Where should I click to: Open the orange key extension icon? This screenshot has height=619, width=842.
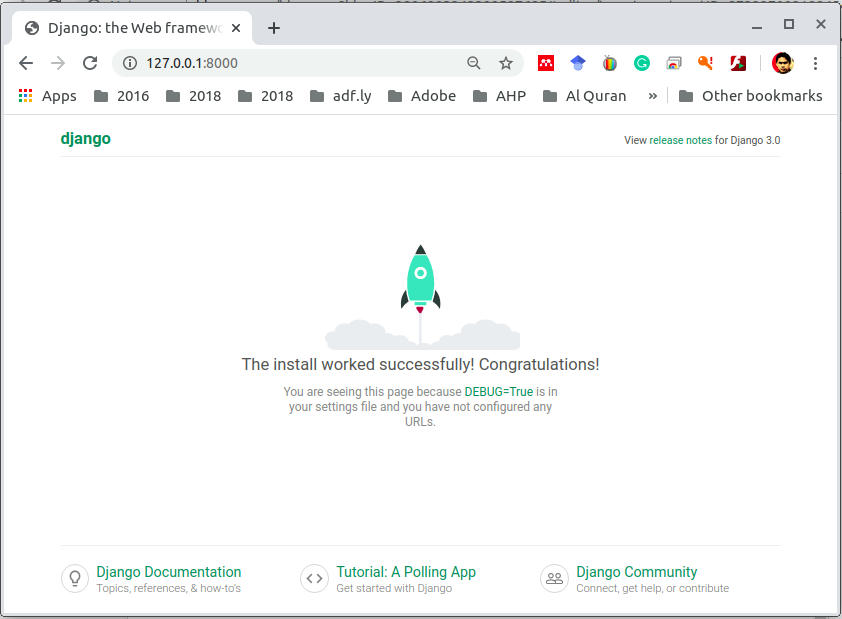click(x=706, y=63)
